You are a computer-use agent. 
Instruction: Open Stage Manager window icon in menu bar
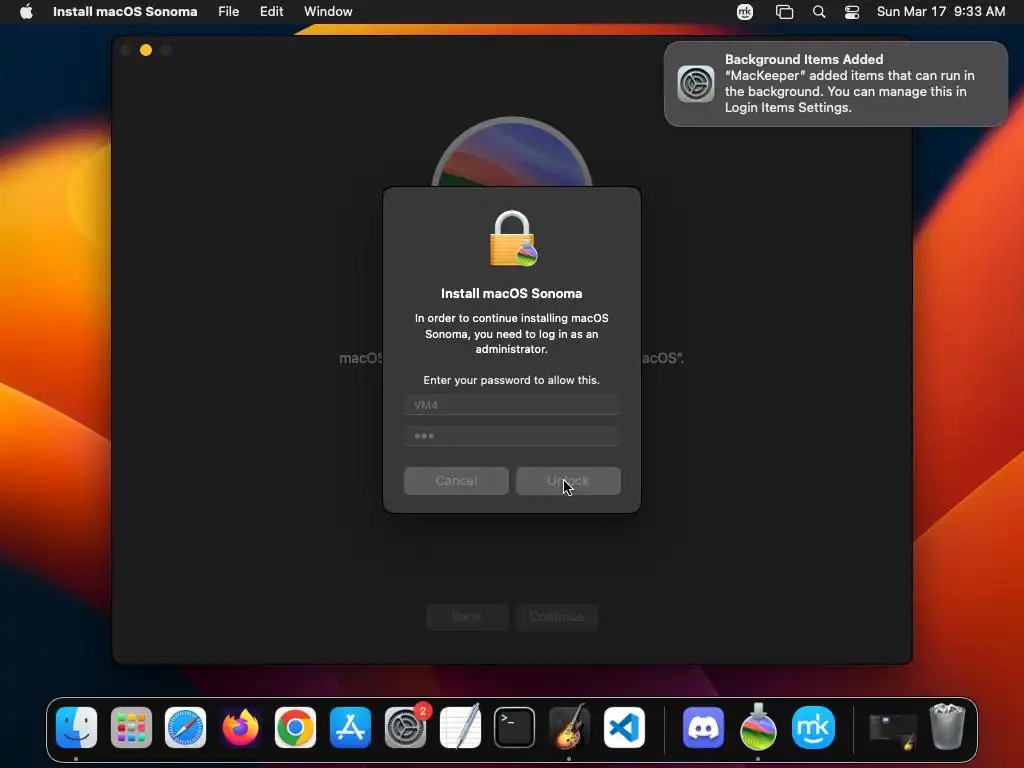(784, 11)
